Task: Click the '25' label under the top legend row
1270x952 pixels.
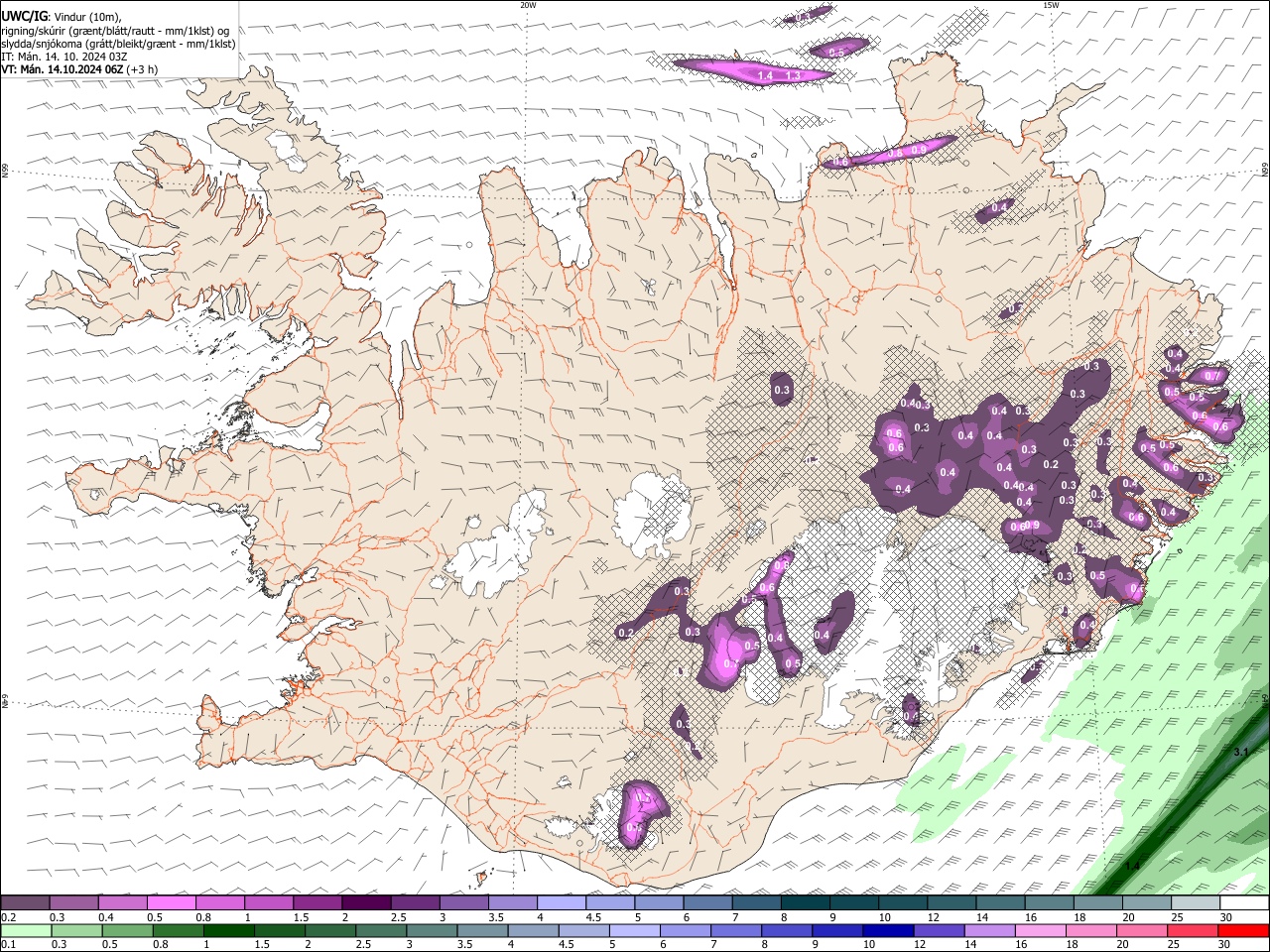Action: click(1177, 917)
